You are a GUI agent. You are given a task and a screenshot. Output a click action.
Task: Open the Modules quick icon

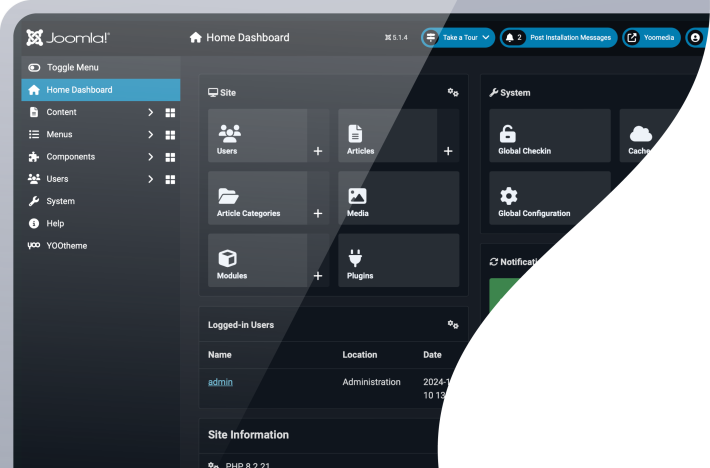click(257, 260)
